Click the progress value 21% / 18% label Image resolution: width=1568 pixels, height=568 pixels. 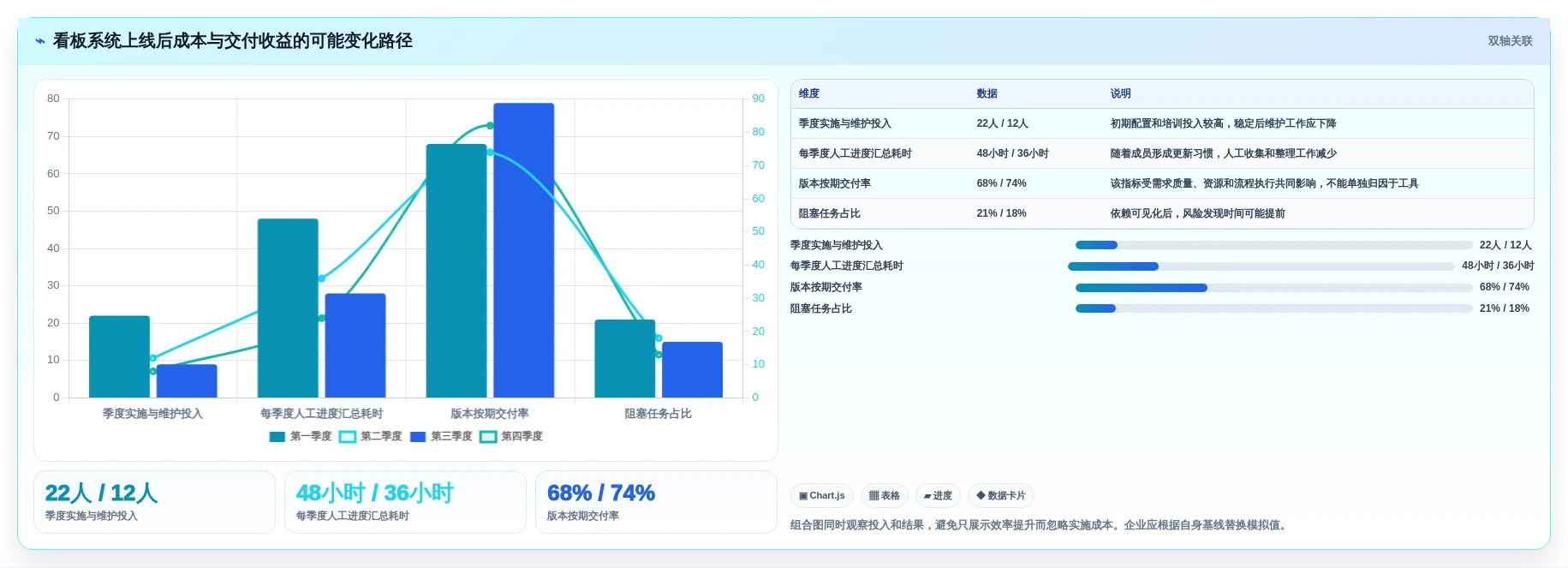(x=1505, y=308)
